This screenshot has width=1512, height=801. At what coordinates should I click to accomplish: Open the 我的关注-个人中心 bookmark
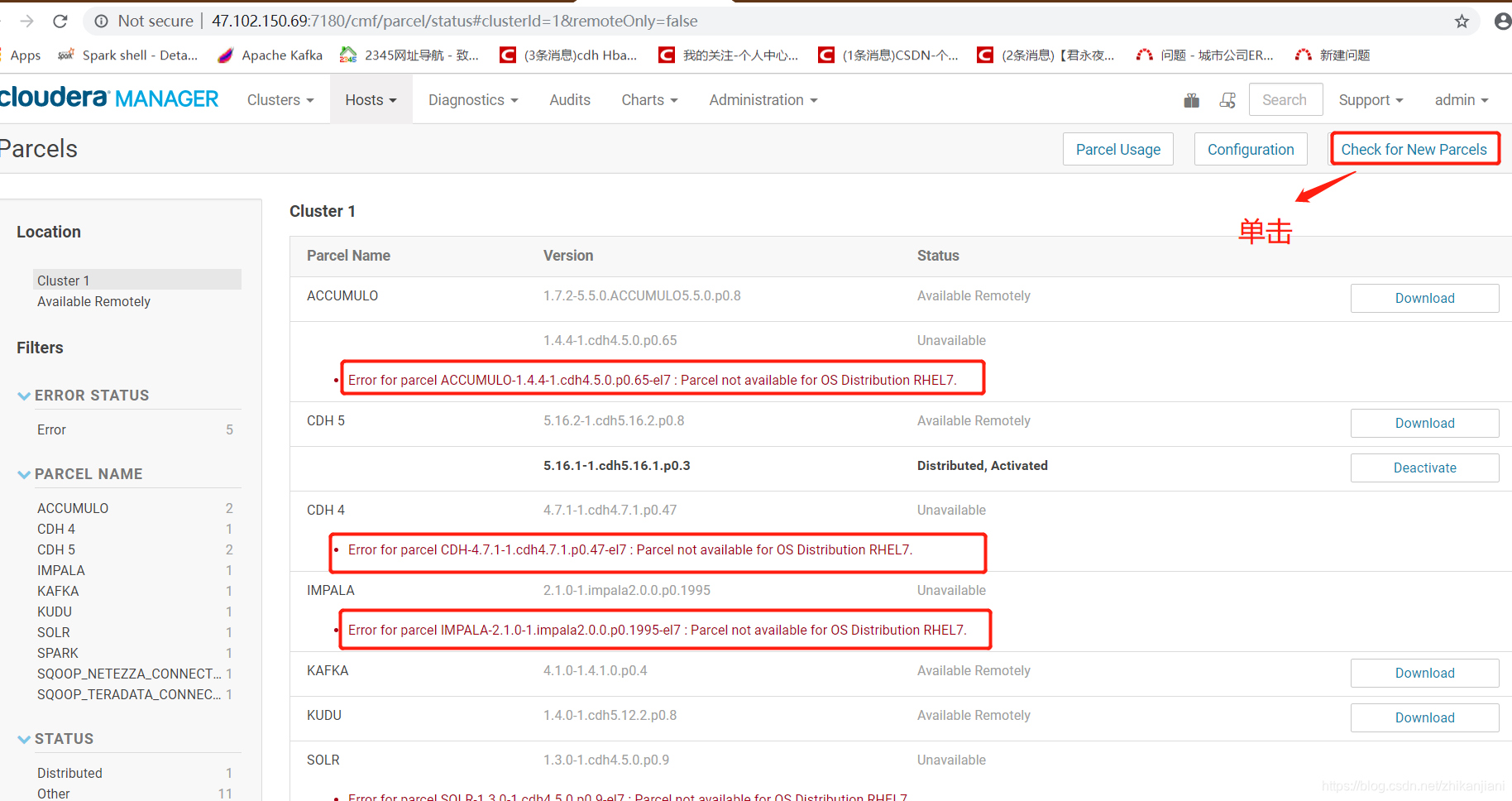(x=728, y=55)
